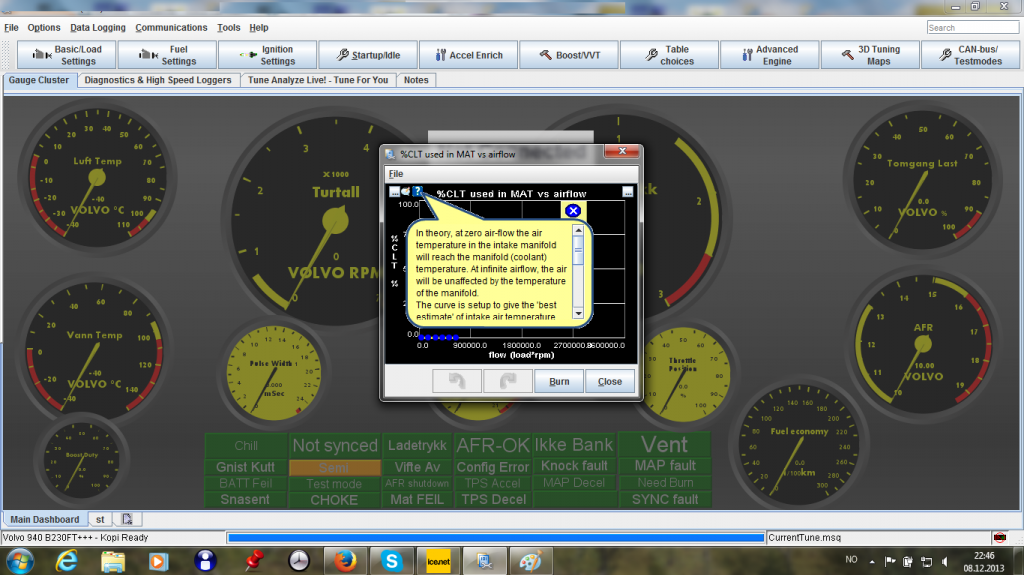Switch to Diagnostics & High Speed Loggers tab
This screenshot has width=1024, height=575.
pyautogui.click(x=158, y=80)
